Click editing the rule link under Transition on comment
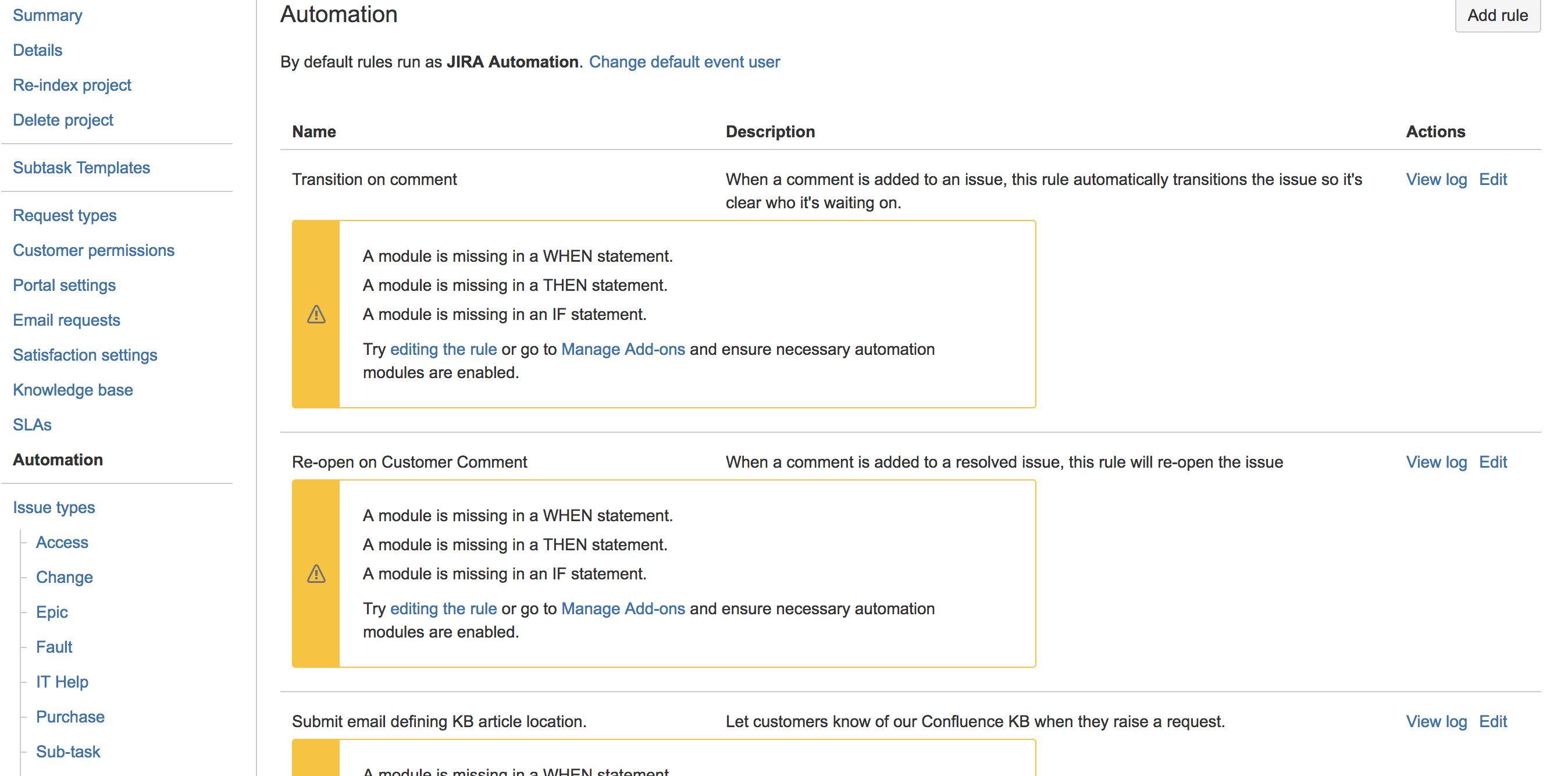 (x=443, y=350)
